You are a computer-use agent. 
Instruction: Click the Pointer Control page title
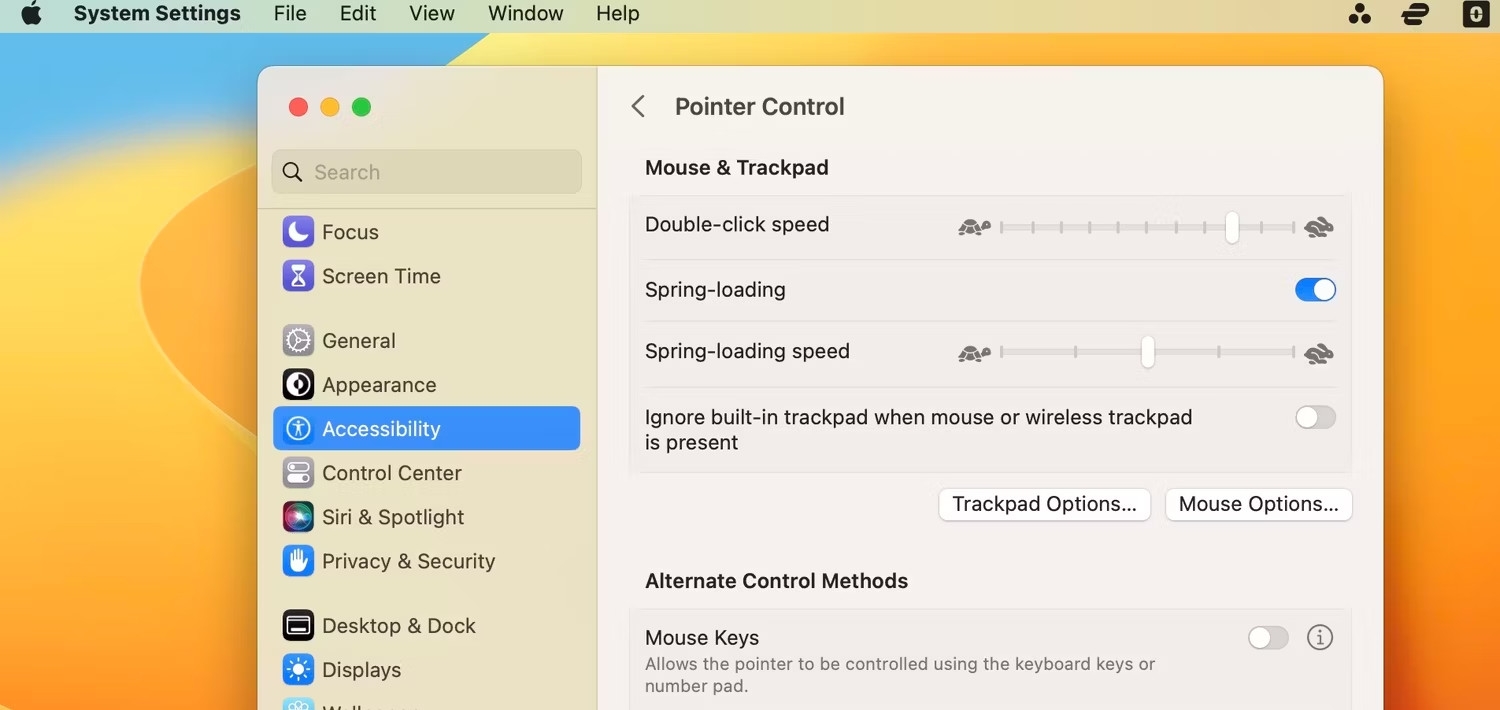pos(759,107)
